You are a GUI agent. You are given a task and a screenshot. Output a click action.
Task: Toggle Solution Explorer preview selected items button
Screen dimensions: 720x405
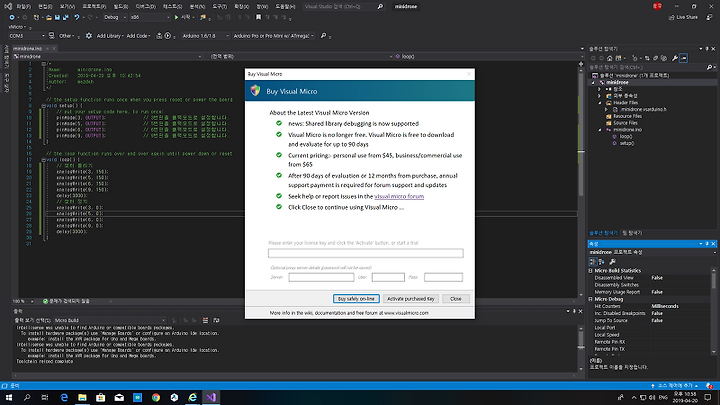tap(683, 58)
